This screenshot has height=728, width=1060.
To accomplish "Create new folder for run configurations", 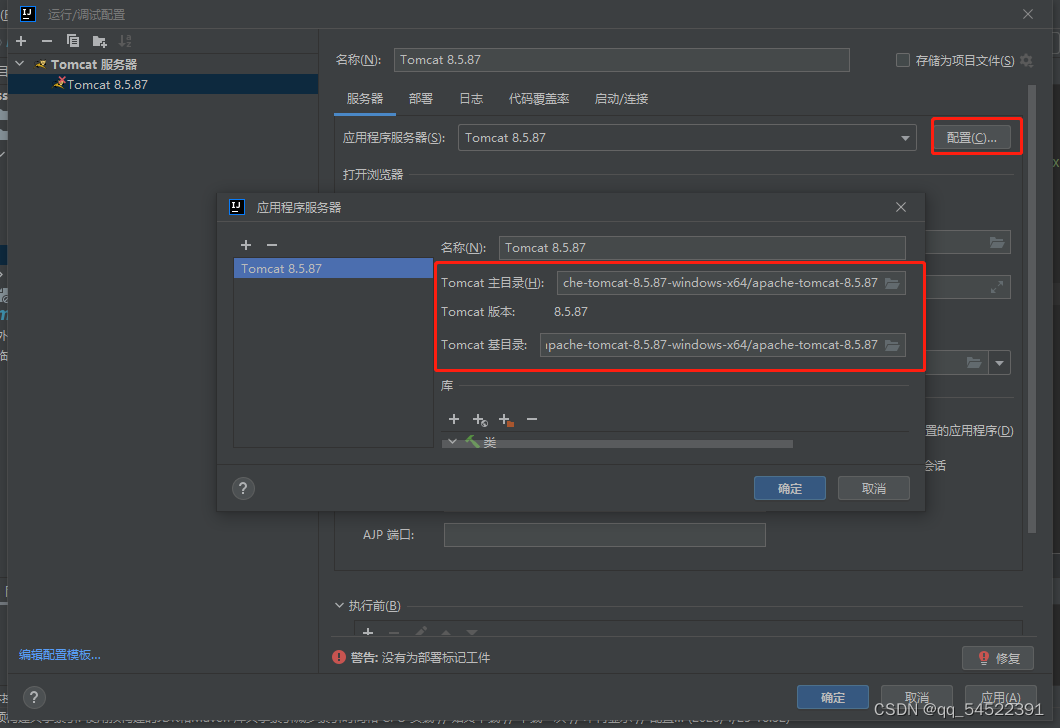I will tap(99, 41).
